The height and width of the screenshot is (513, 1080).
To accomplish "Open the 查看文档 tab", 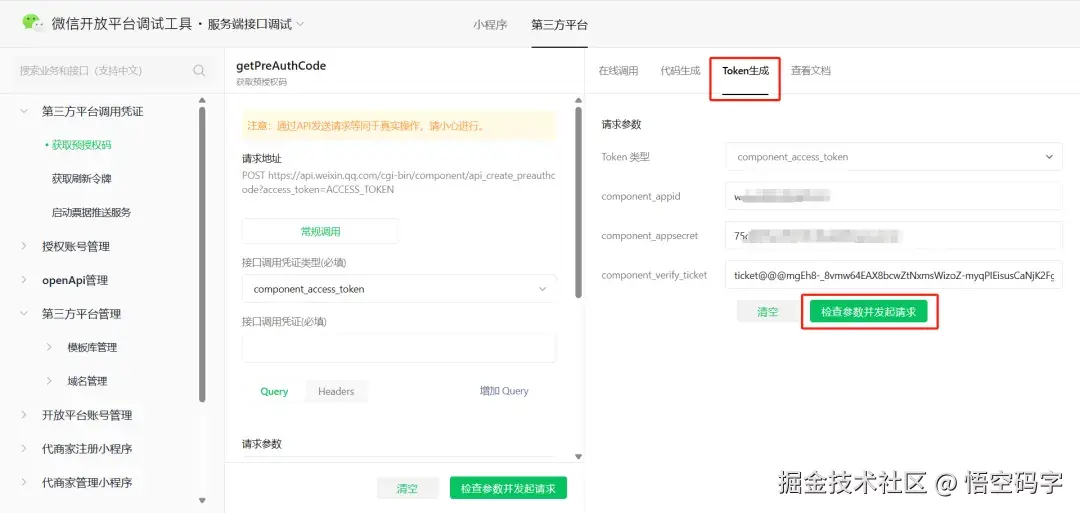I will [811, 70].
